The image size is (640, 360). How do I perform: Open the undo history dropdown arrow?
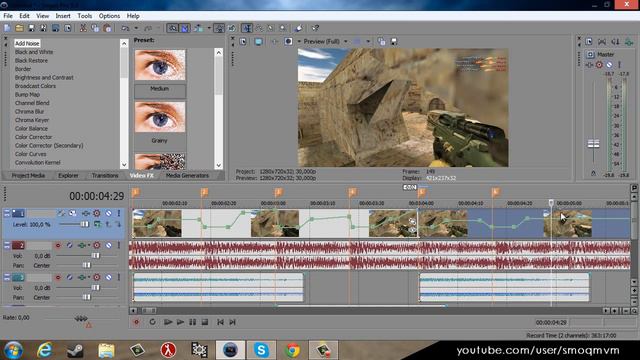(136, 28)
